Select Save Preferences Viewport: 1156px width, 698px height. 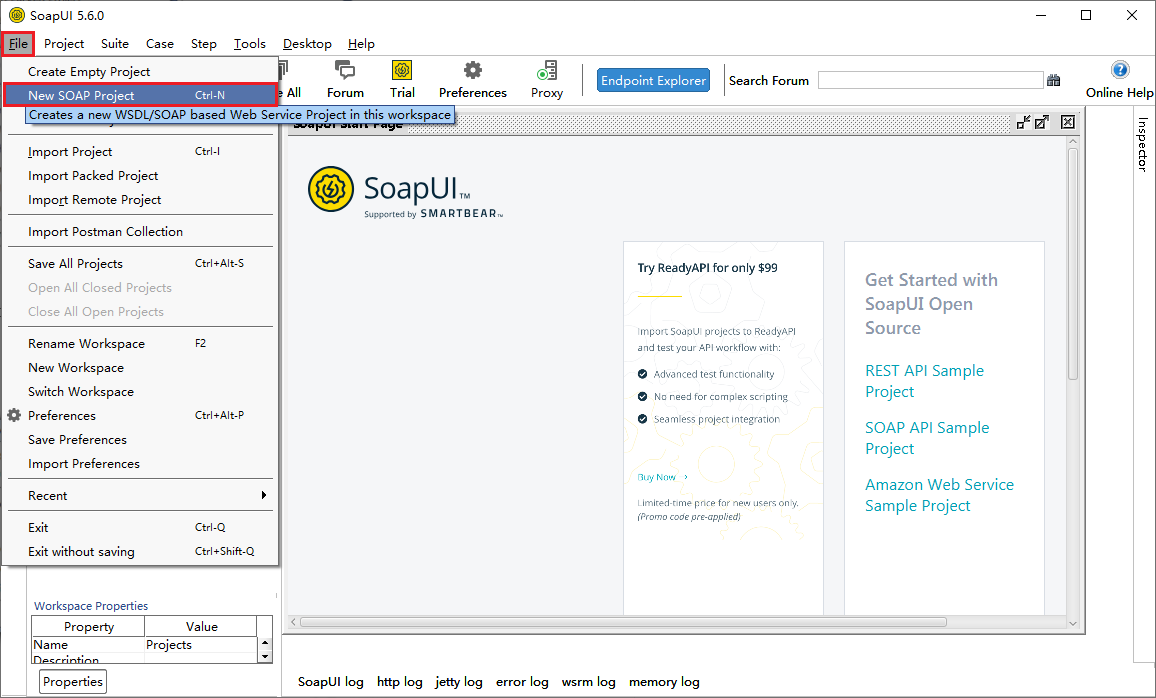click(140, 439)
